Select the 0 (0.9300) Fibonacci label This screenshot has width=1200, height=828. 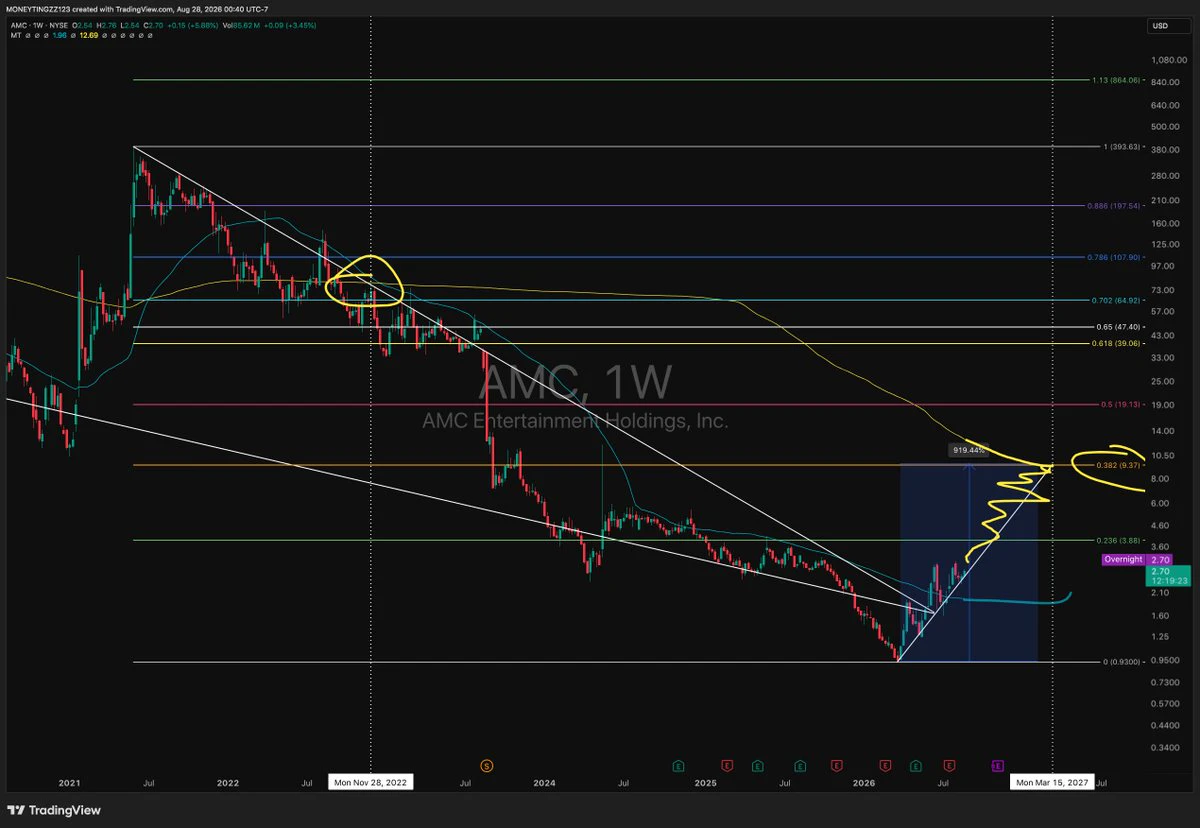(1120, 661)
